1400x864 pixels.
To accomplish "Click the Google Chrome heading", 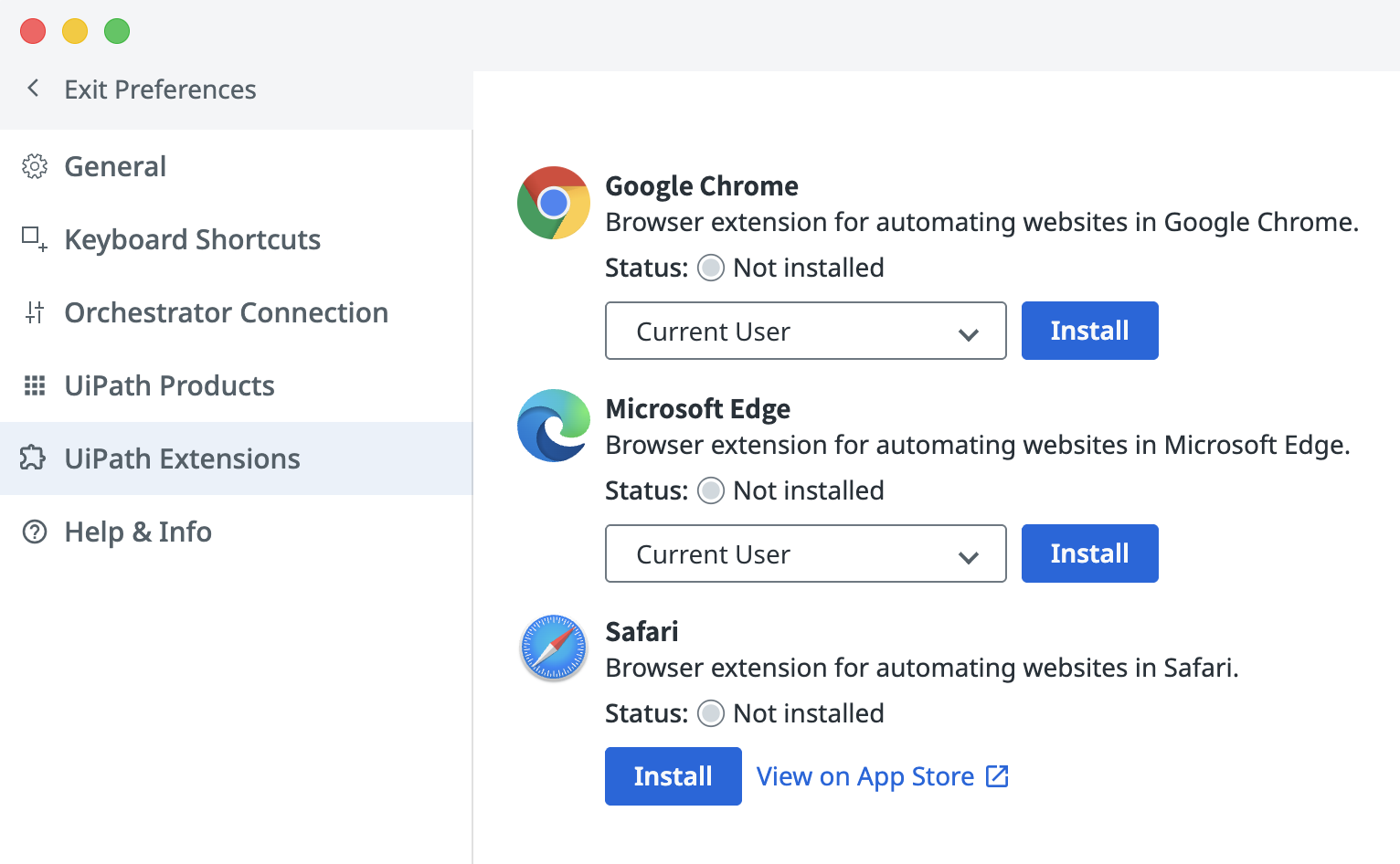I will (x=702, y=186).
